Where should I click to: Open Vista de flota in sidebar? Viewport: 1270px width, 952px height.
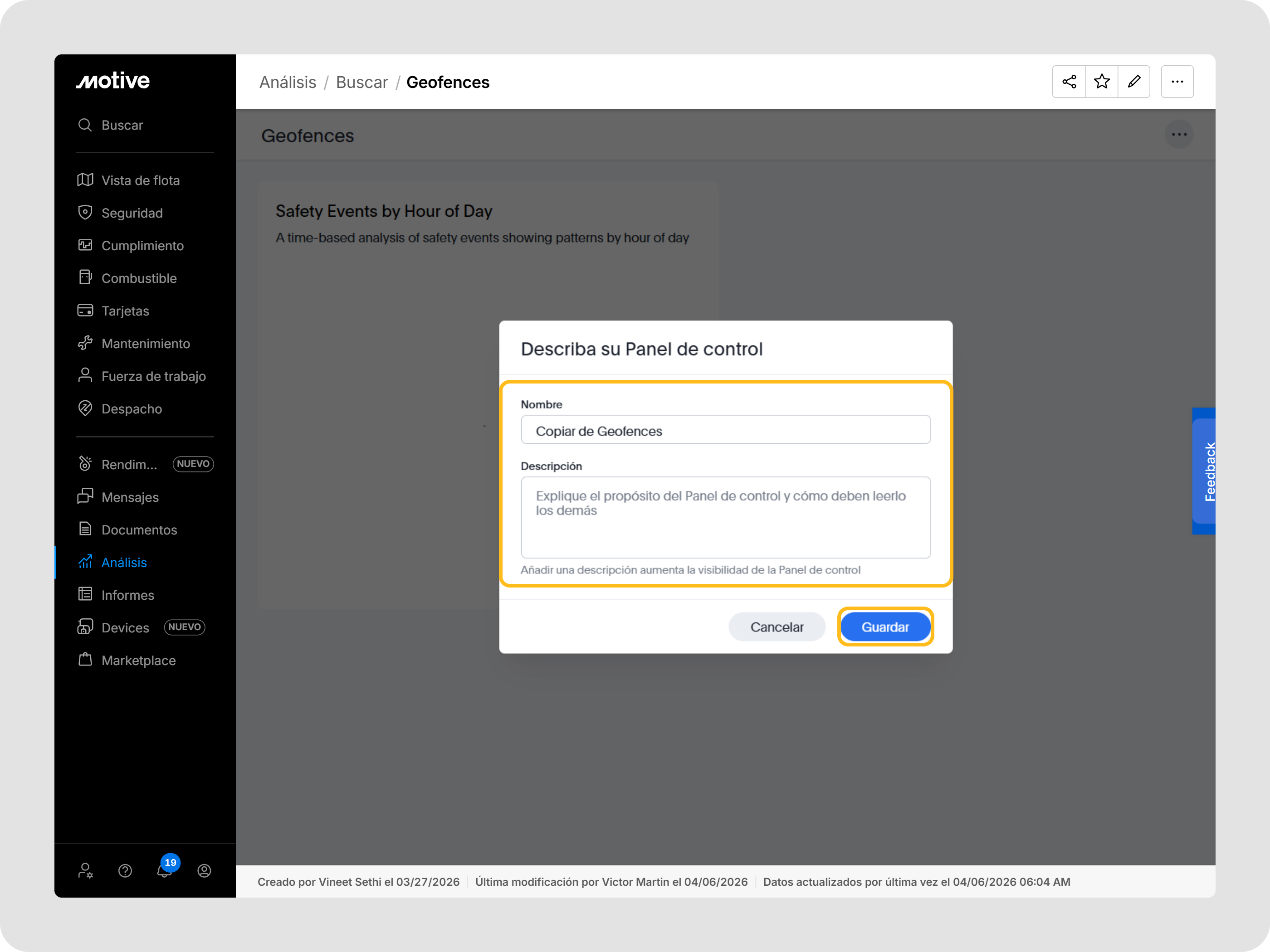pos(140,180)
